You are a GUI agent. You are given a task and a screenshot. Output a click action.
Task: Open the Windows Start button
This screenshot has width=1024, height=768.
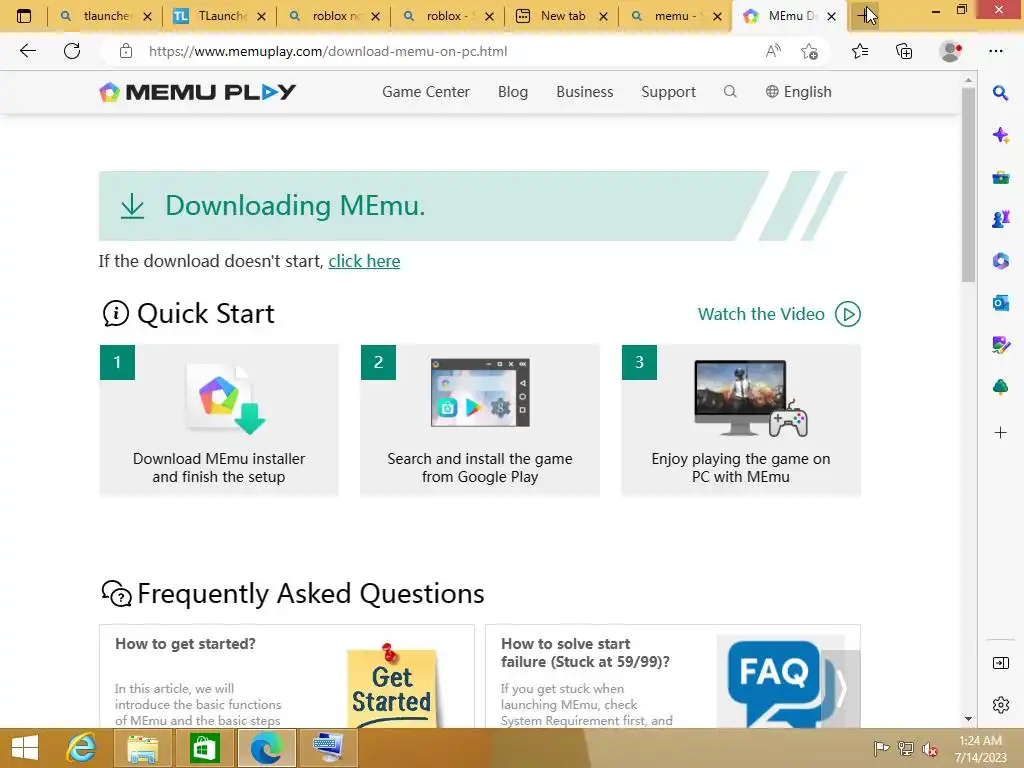25,748
